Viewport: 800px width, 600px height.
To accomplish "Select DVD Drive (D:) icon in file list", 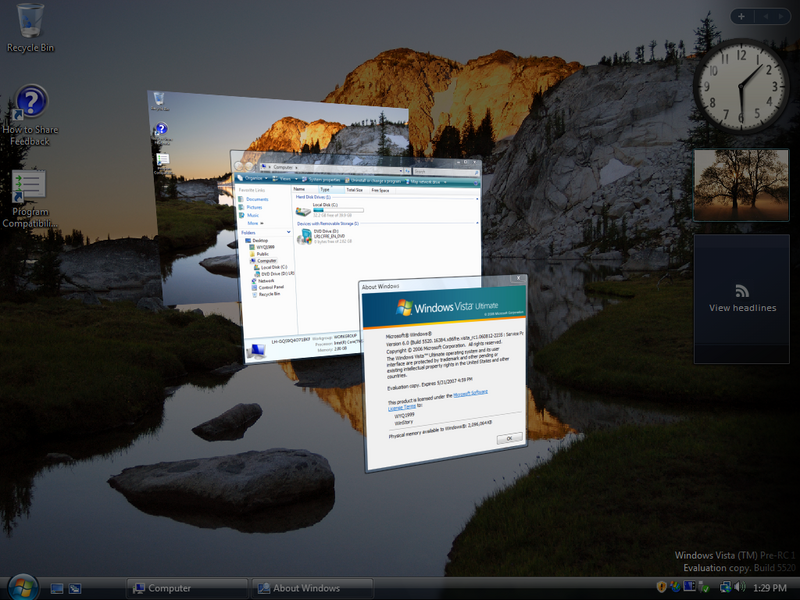I will click(305, 237).
